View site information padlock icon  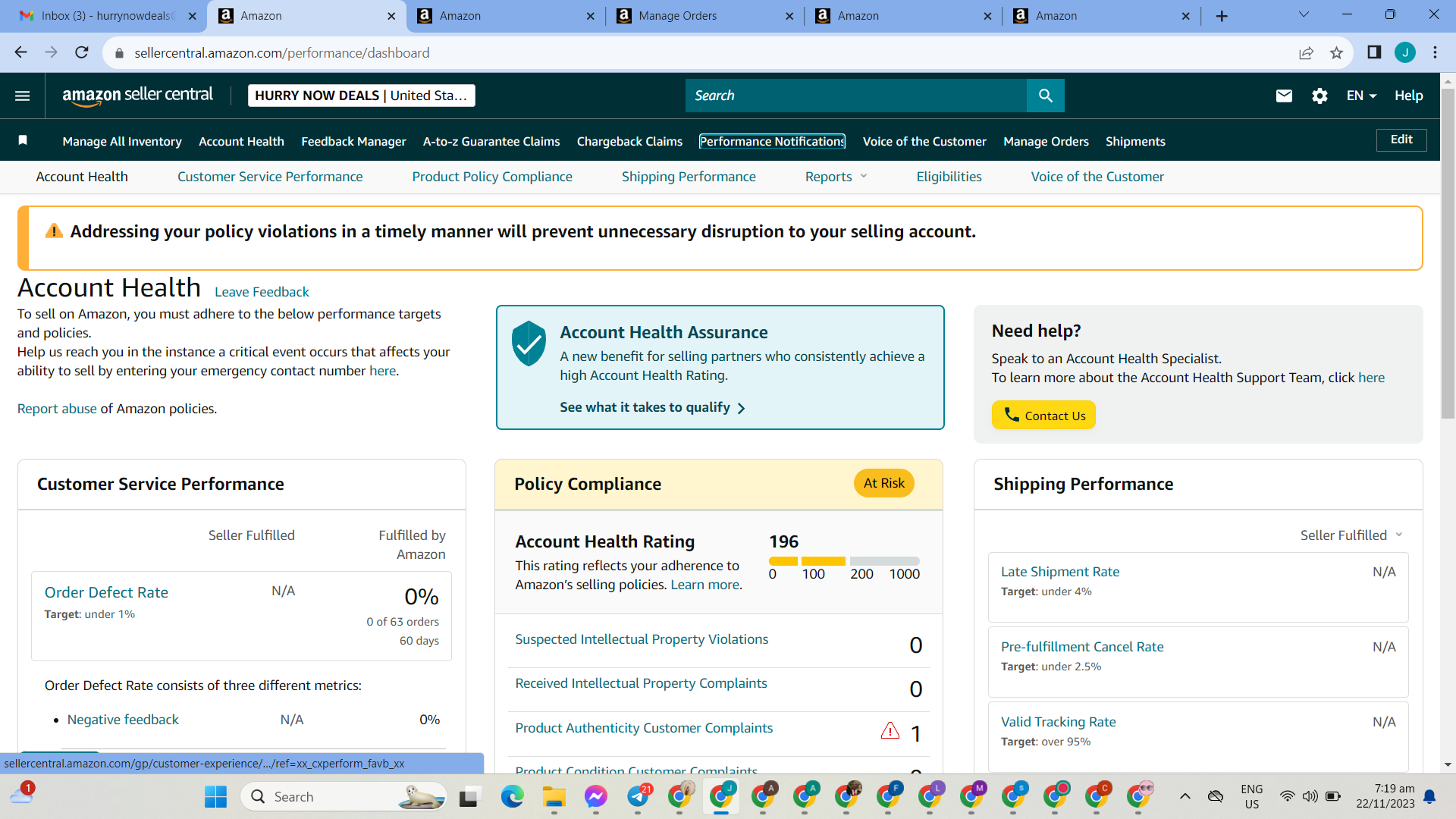point(119,53)
